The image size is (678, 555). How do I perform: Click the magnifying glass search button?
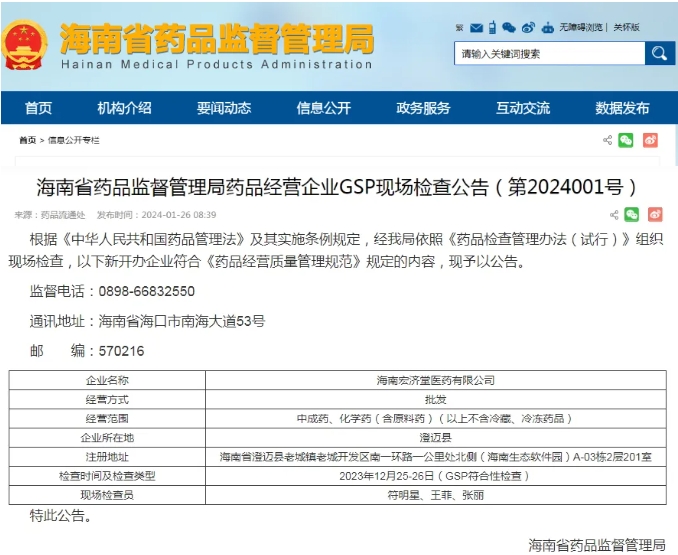[660, 53]
